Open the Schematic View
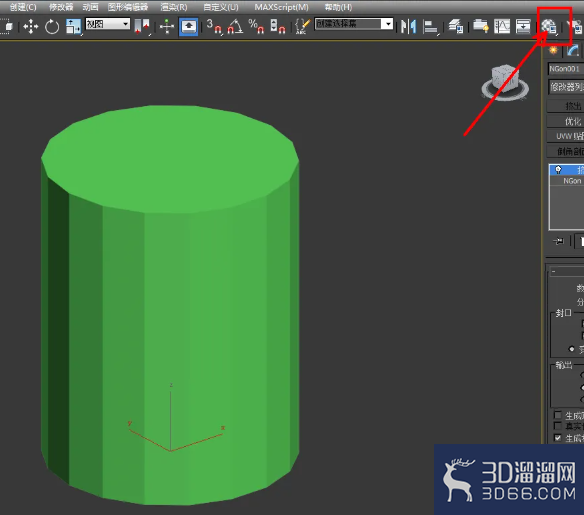584x515 pixels. 523,26
